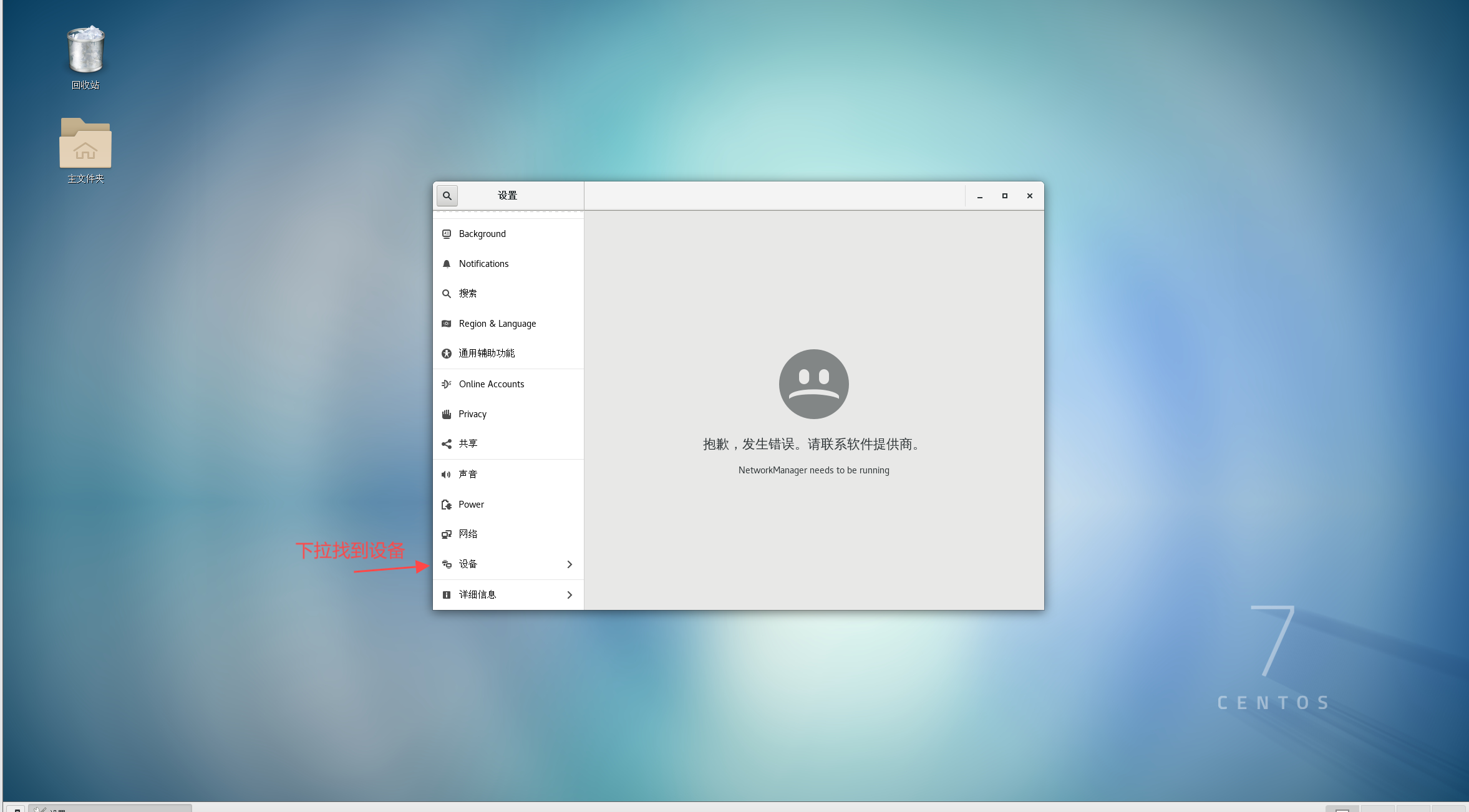Click the 详细信息 info icon
The image size is (1469, 812).
point(447,595)
